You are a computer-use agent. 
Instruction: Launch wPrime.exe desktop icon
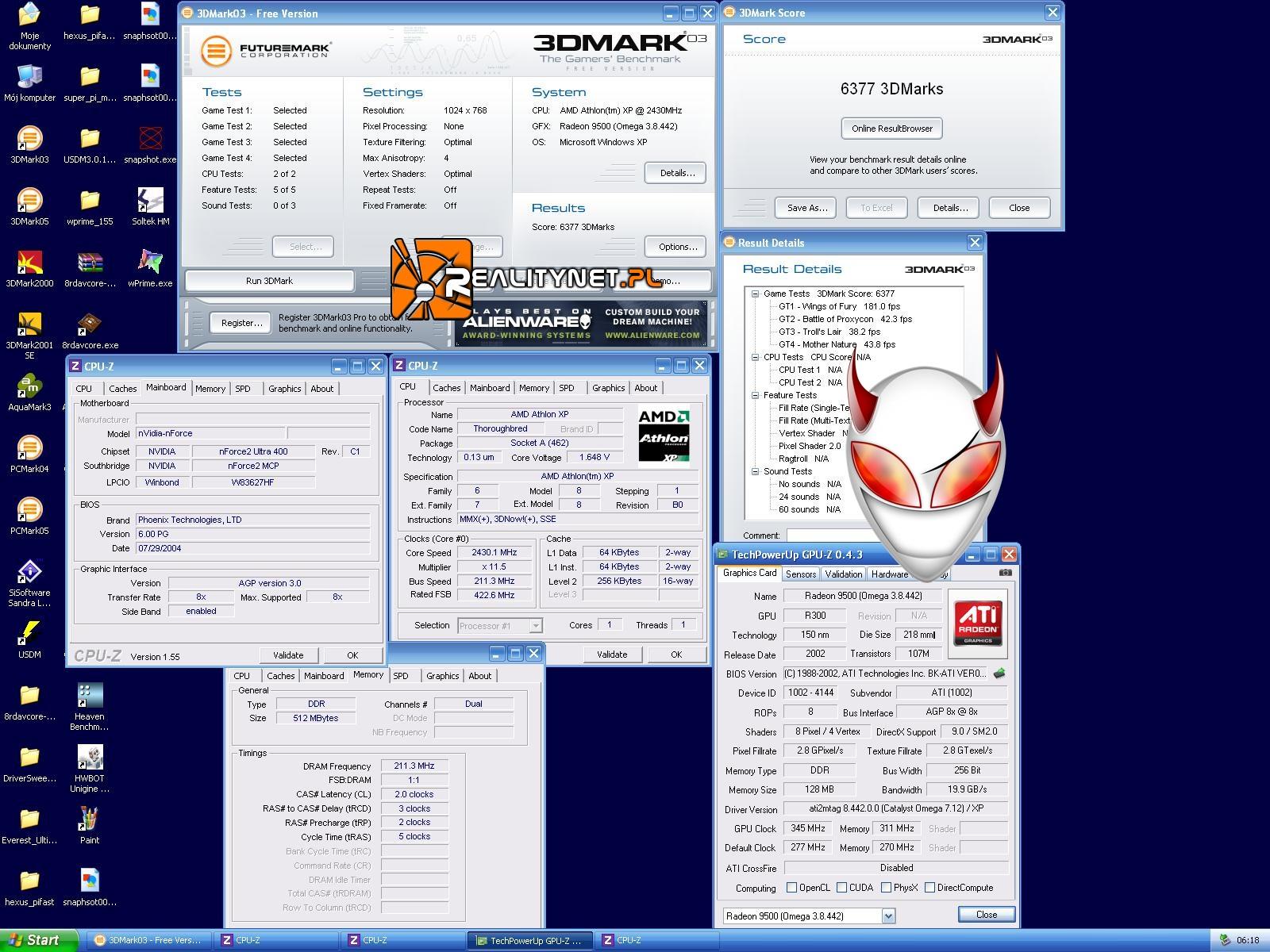tap(150, 269)
